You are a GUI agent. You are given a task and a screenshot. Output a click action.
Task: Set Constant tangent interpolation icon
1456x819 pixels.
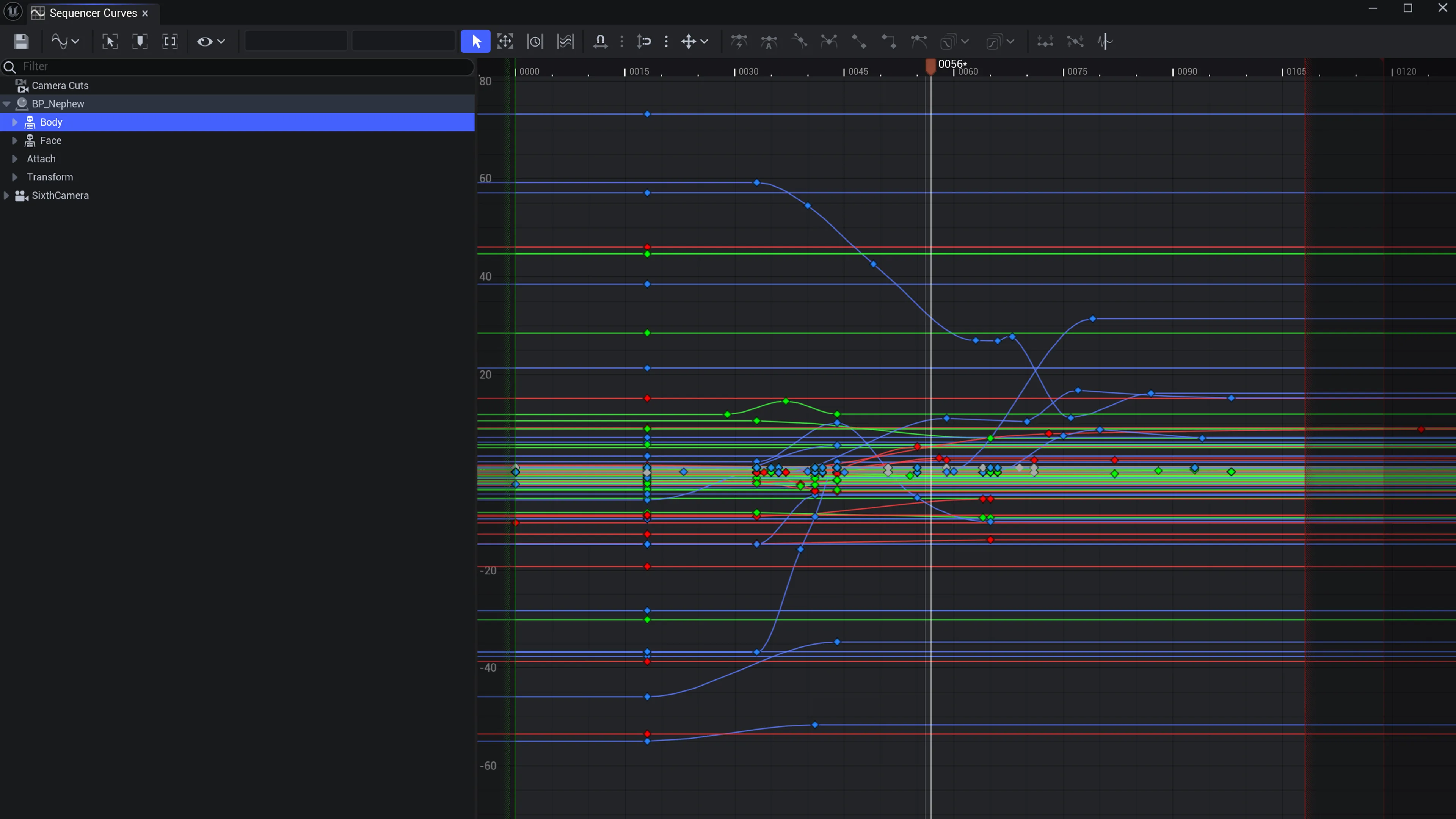[888, 41]
